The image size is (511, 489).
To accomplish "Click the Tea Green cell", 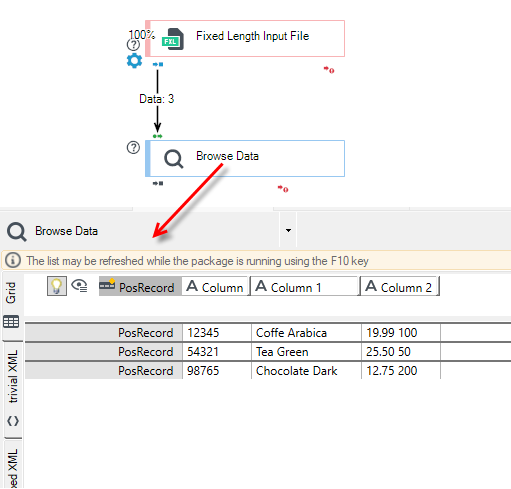I will click(306, 352).
